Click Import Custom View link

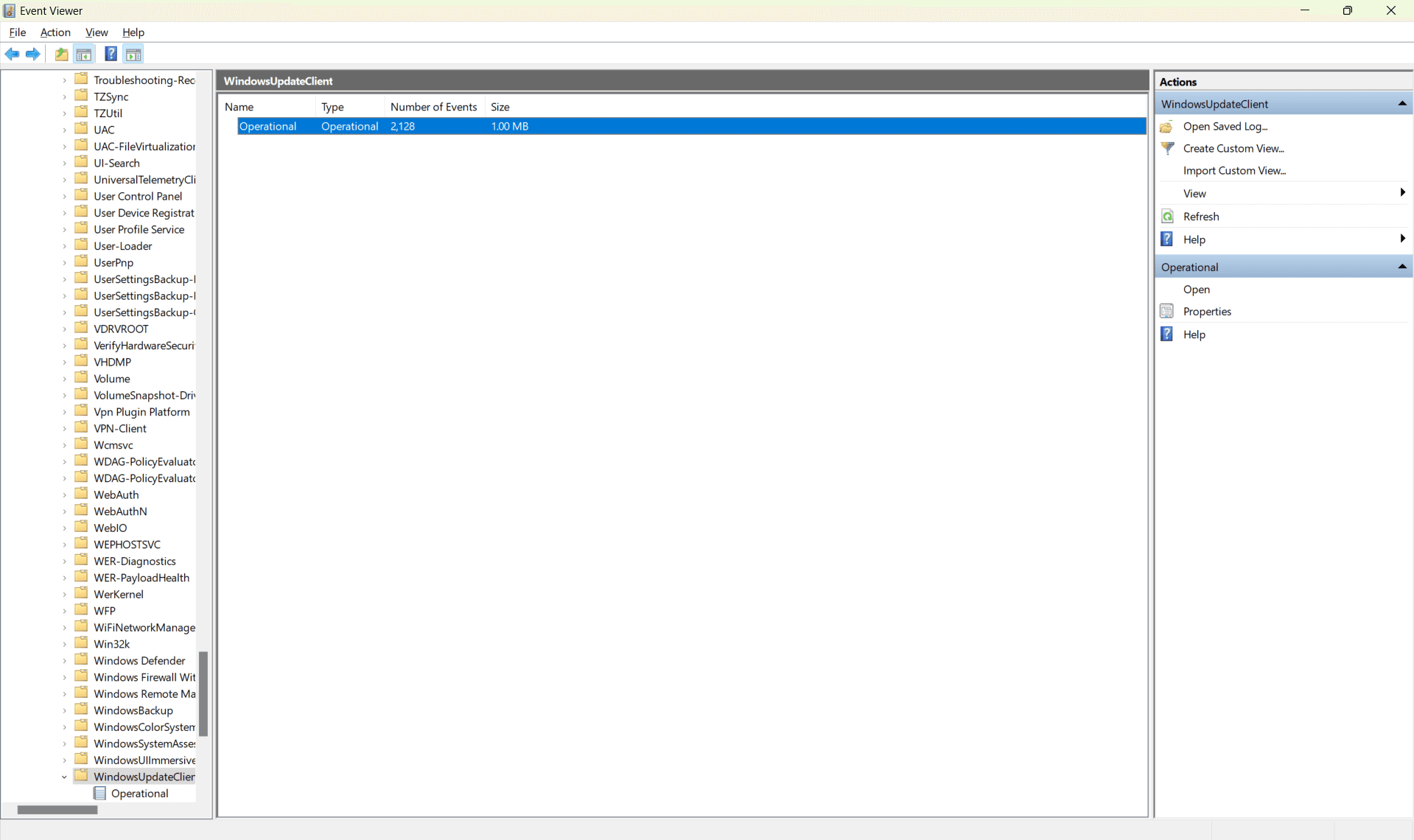coord(1235,170)
